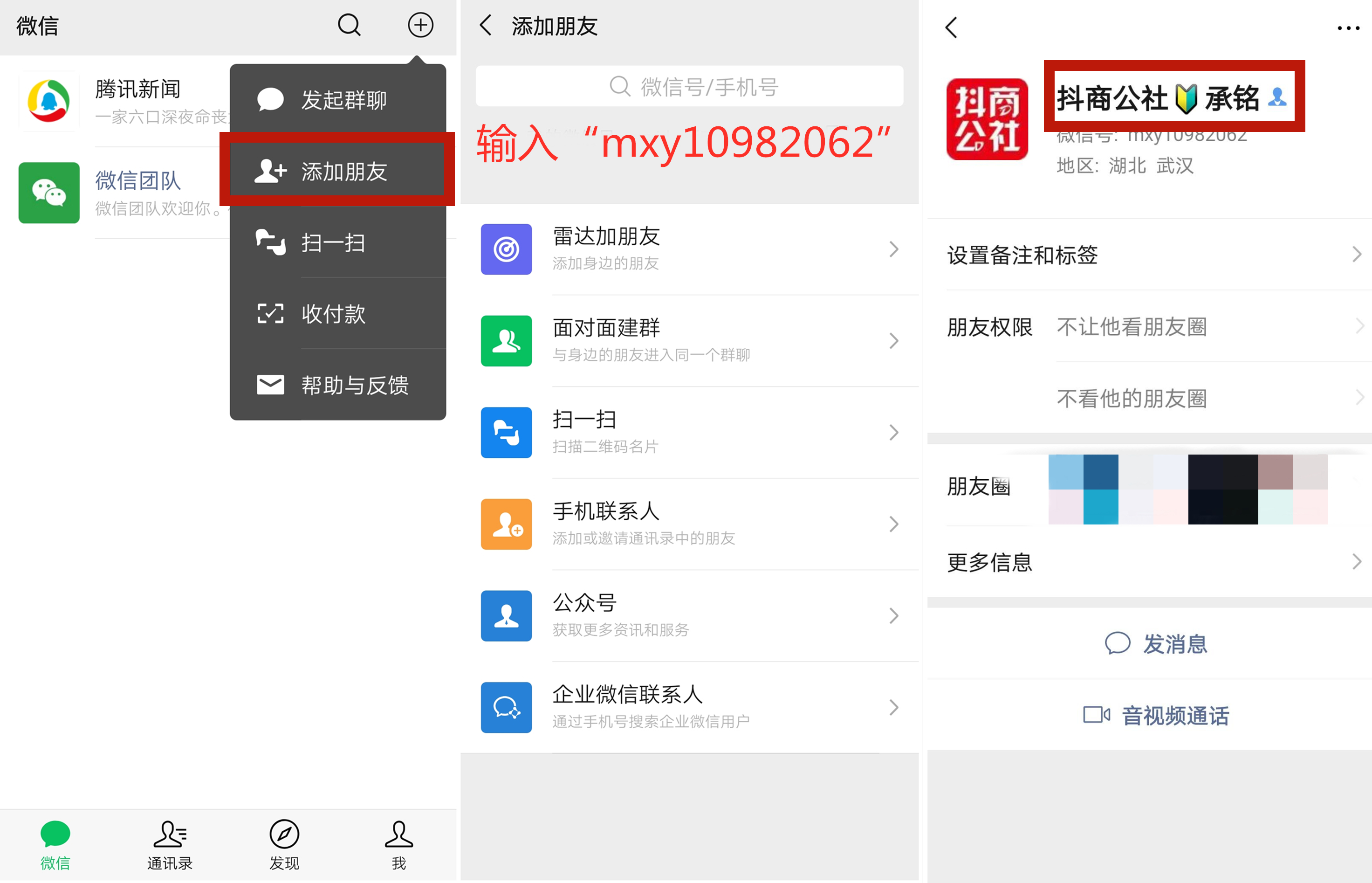Open 雷达加朋友 via its chevron
Viewport: 1372px width, 883px height.
click(893, 249)
